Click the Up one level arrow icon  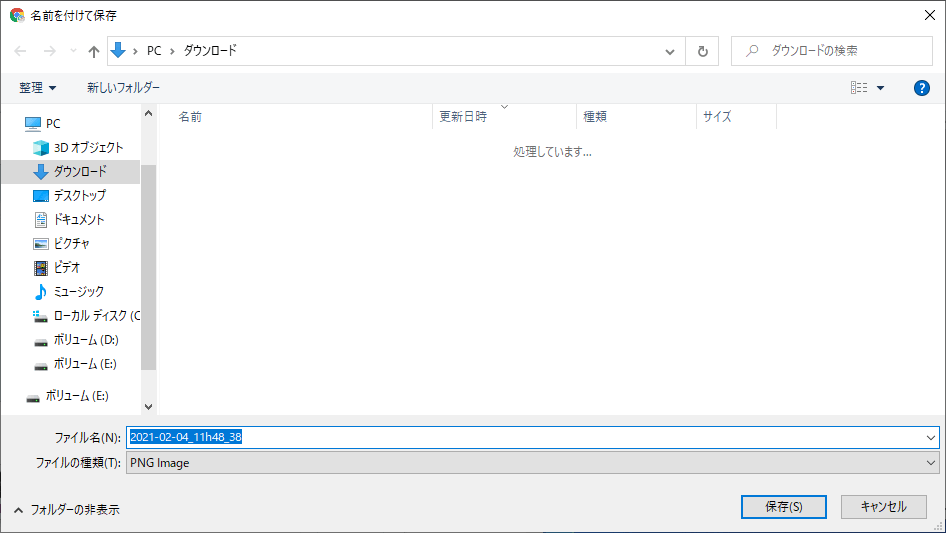pos(94,51)
